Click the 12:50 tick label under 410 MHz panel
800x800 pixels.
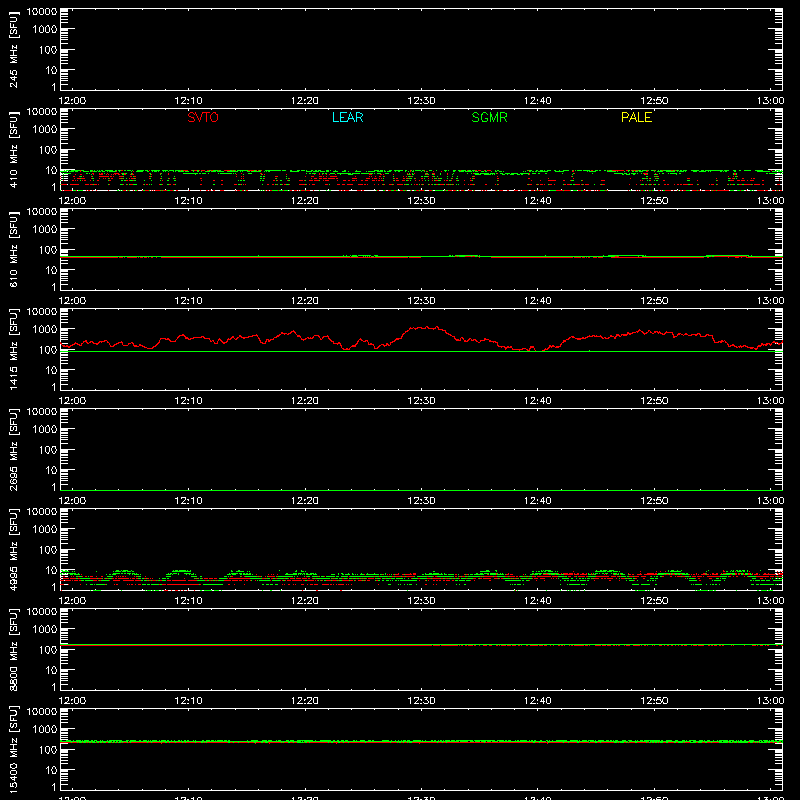654,201
